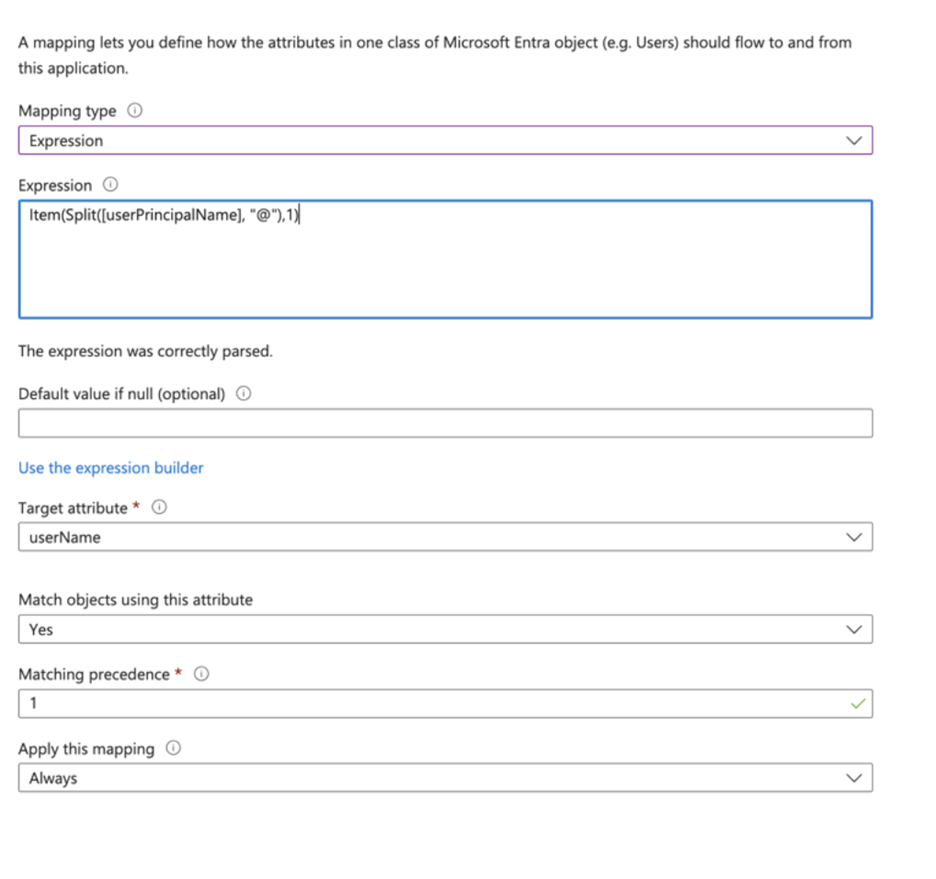Expand the Target attribute userName dropdown
The width and height of the screenshot is (936, 879).
(x=445, y=537)
